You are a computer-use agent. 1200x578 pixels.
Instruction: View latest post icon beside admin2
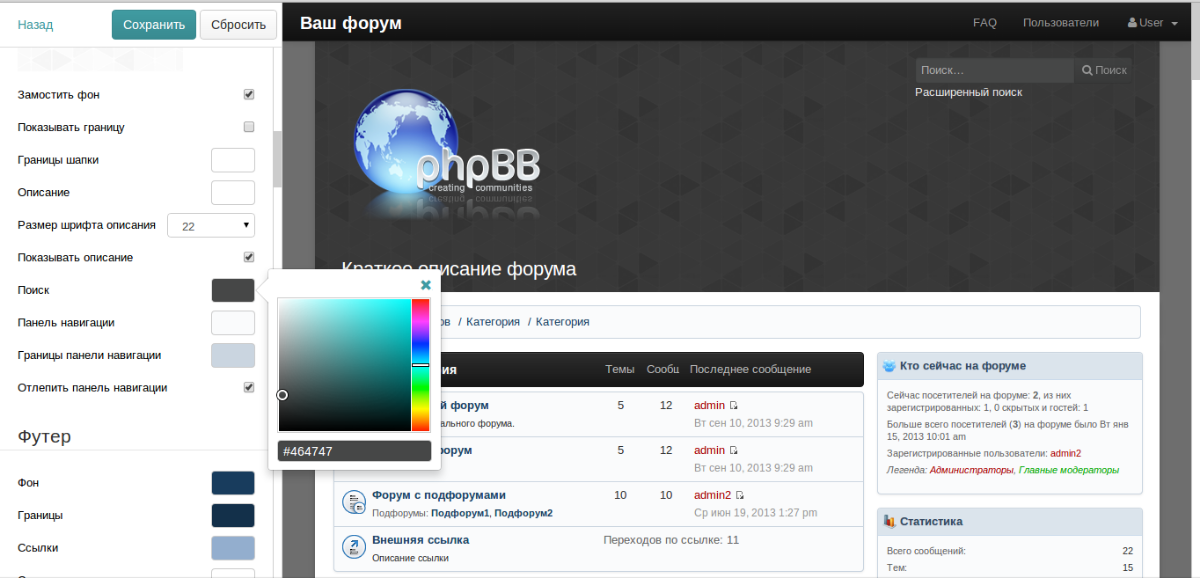click(x=741, y=495)
